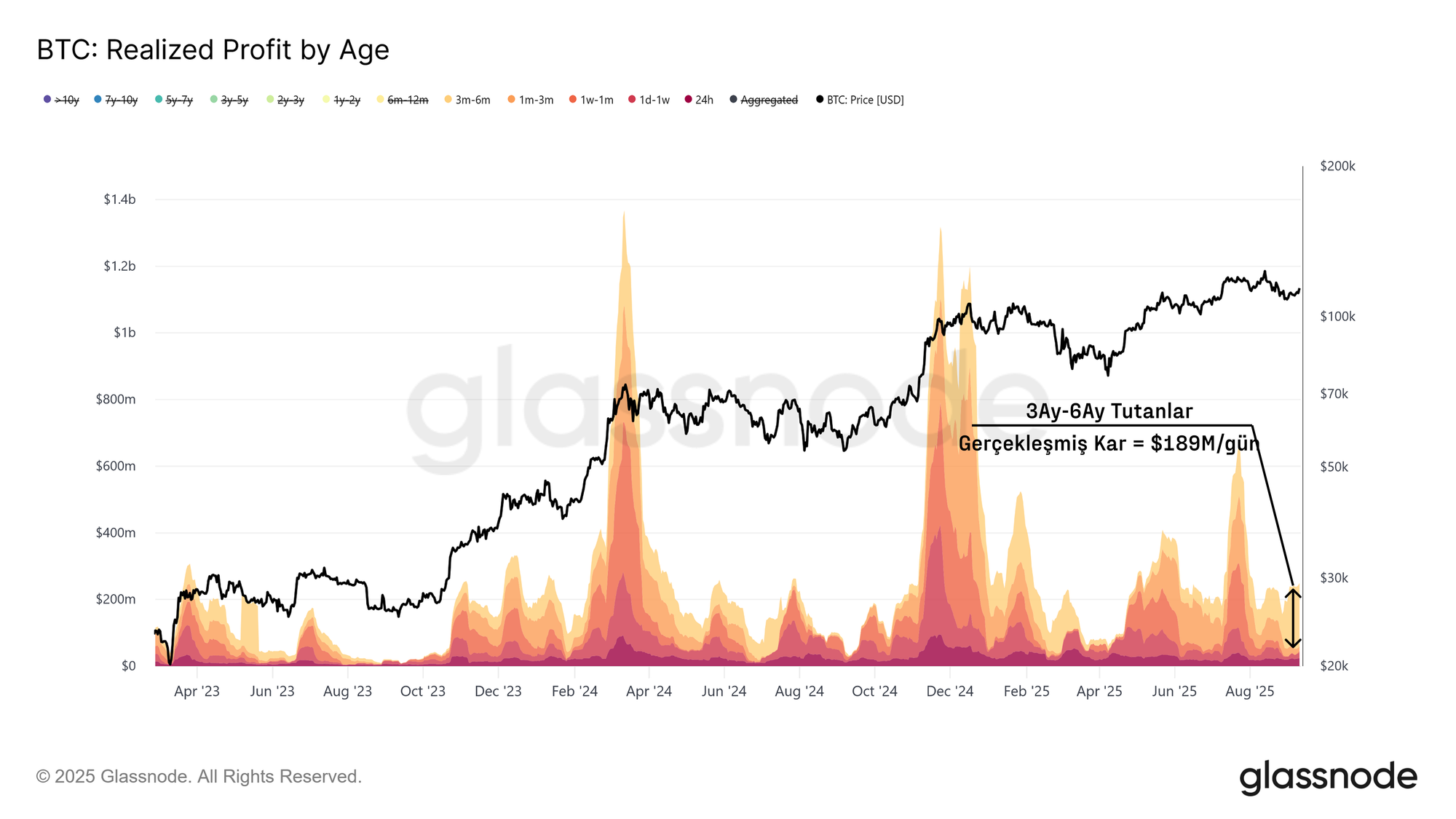
Task: Toggle the BTC: Price [USD] line
Action: pos(860,100)
